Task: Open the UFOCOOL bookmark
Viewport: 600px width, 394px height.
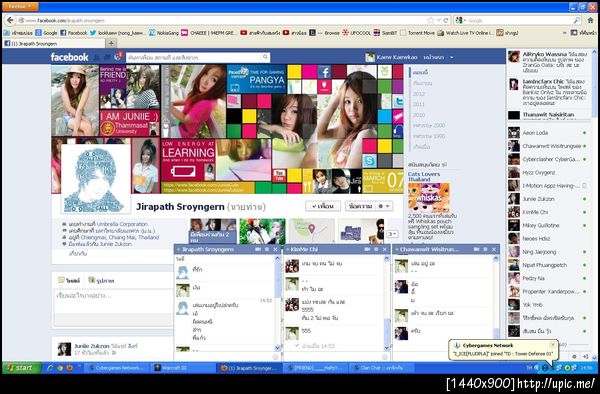Action: pyautogui.click(x=356, y=33)
